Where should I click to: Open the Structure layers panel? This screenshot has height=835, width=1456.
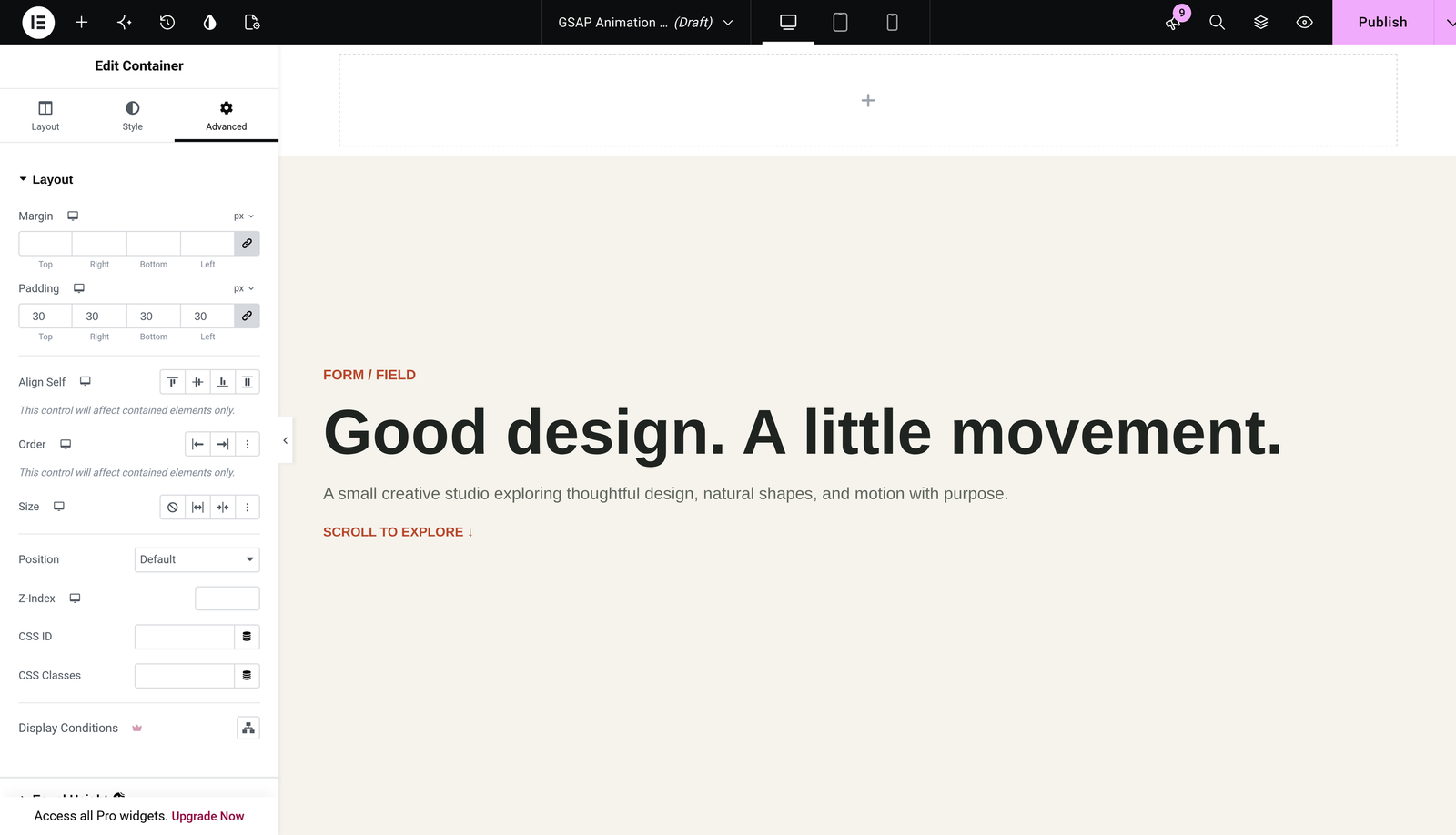click(x=1260, y=22)
